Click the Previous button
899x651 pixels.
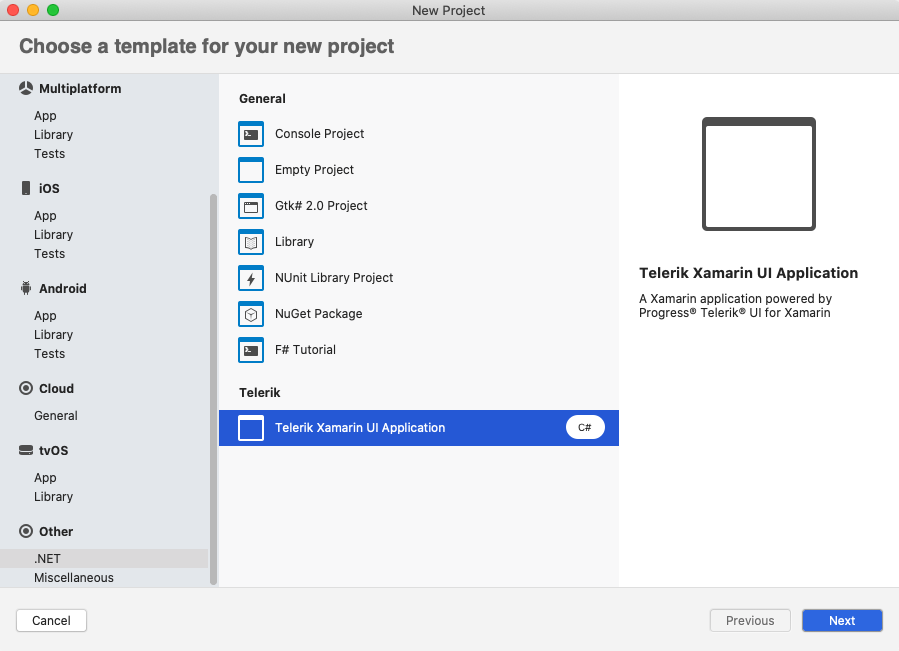tap(750, 621)
